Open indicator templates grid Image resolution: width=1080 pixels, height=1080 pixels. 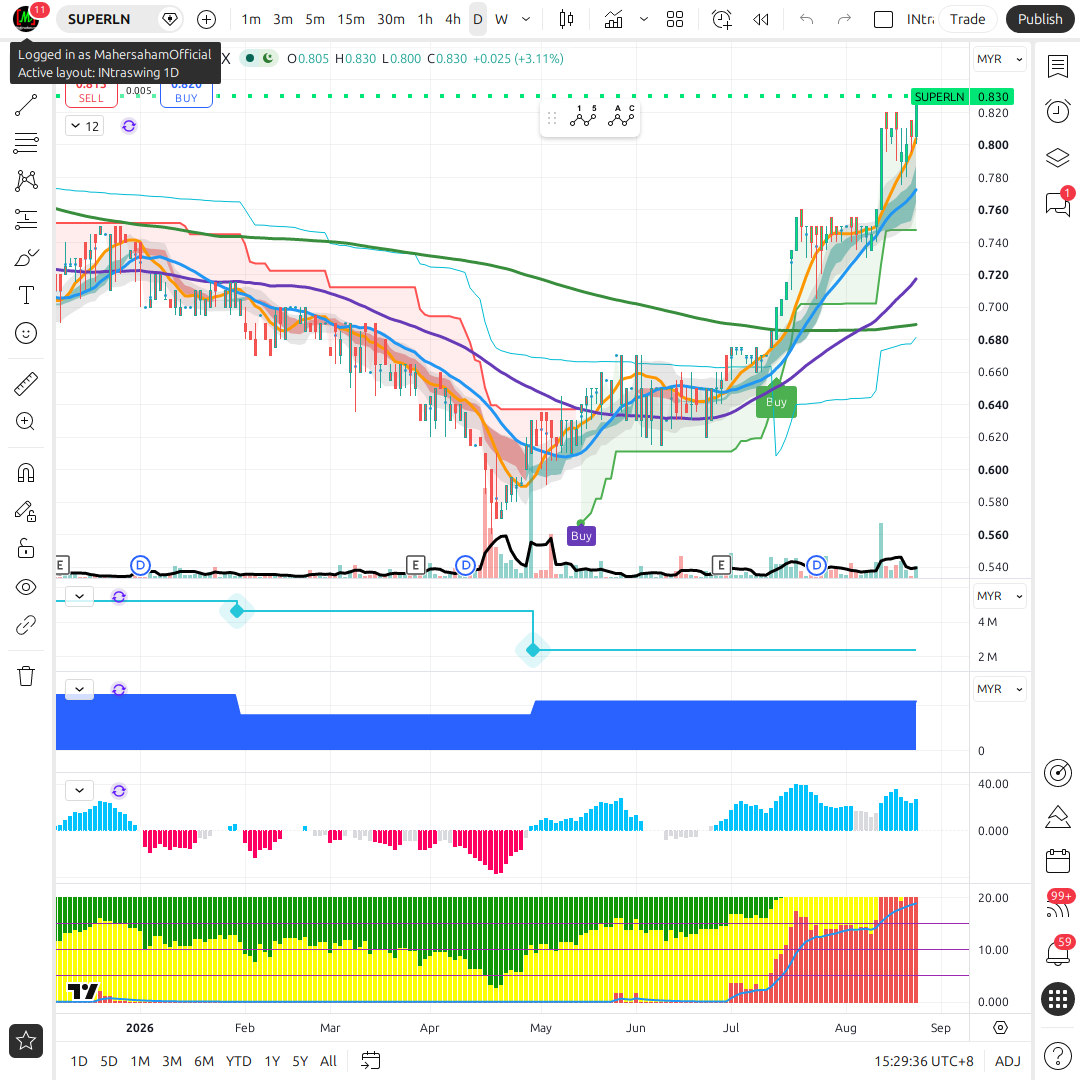675,19
